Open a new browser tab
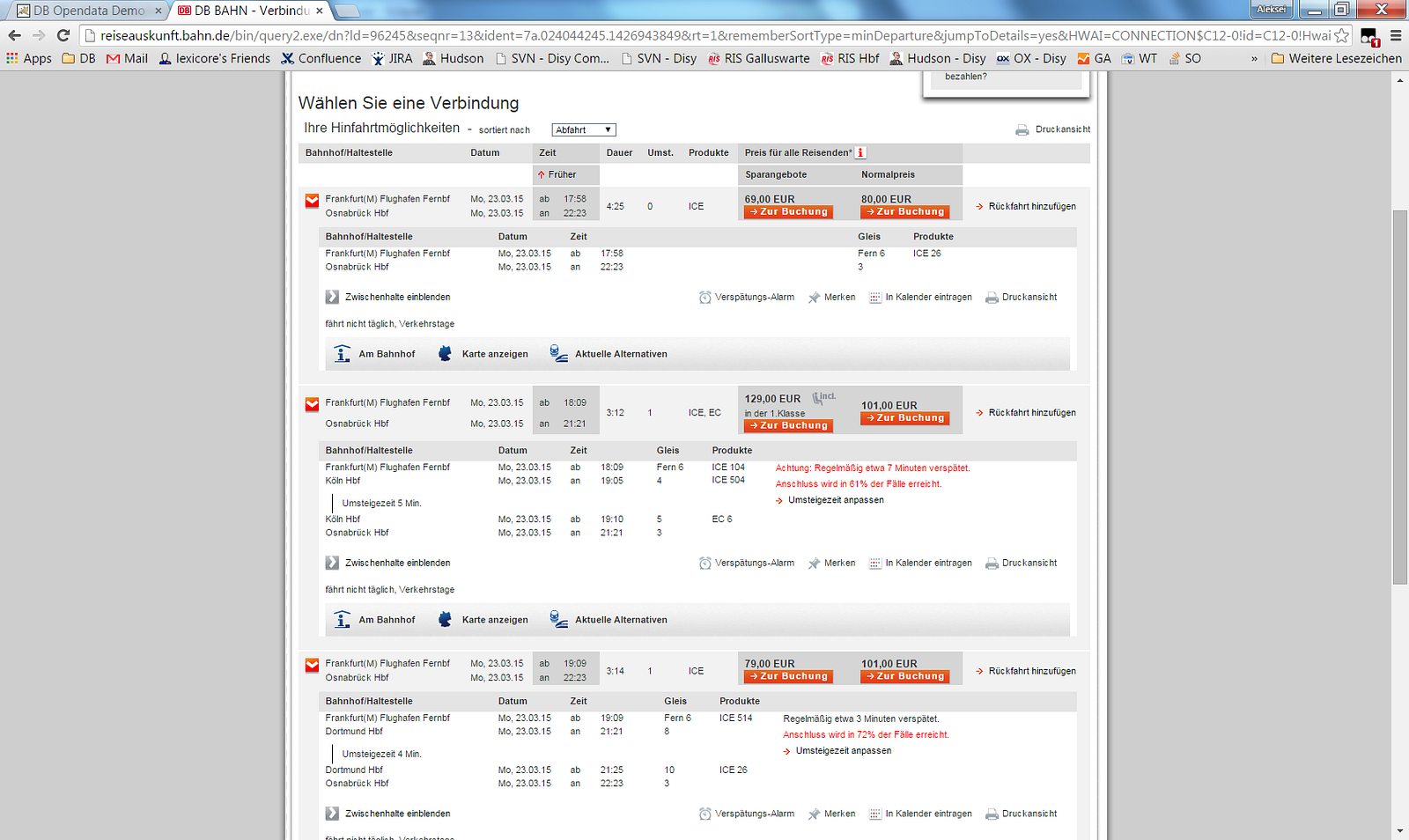The width and height of the screenshot is (1409, 840). tap(347, 11)
